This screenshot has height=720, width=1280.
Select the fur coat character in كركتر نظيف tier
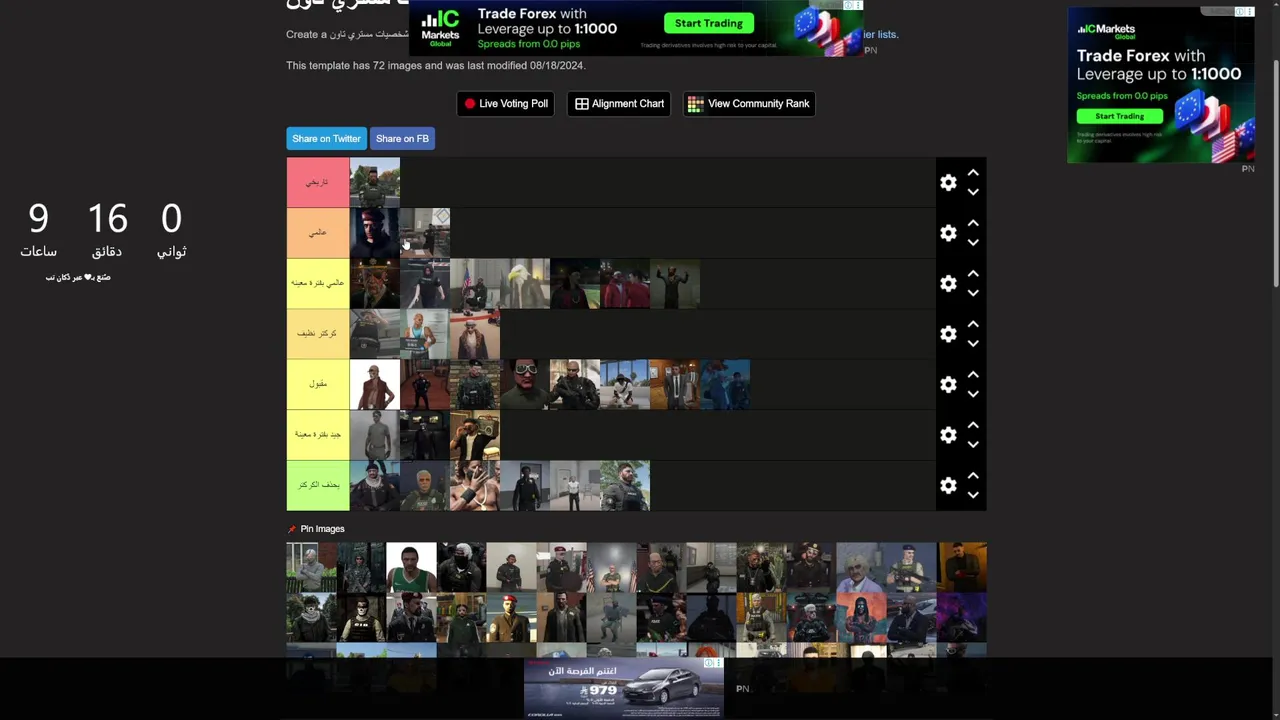pos(475,334)
